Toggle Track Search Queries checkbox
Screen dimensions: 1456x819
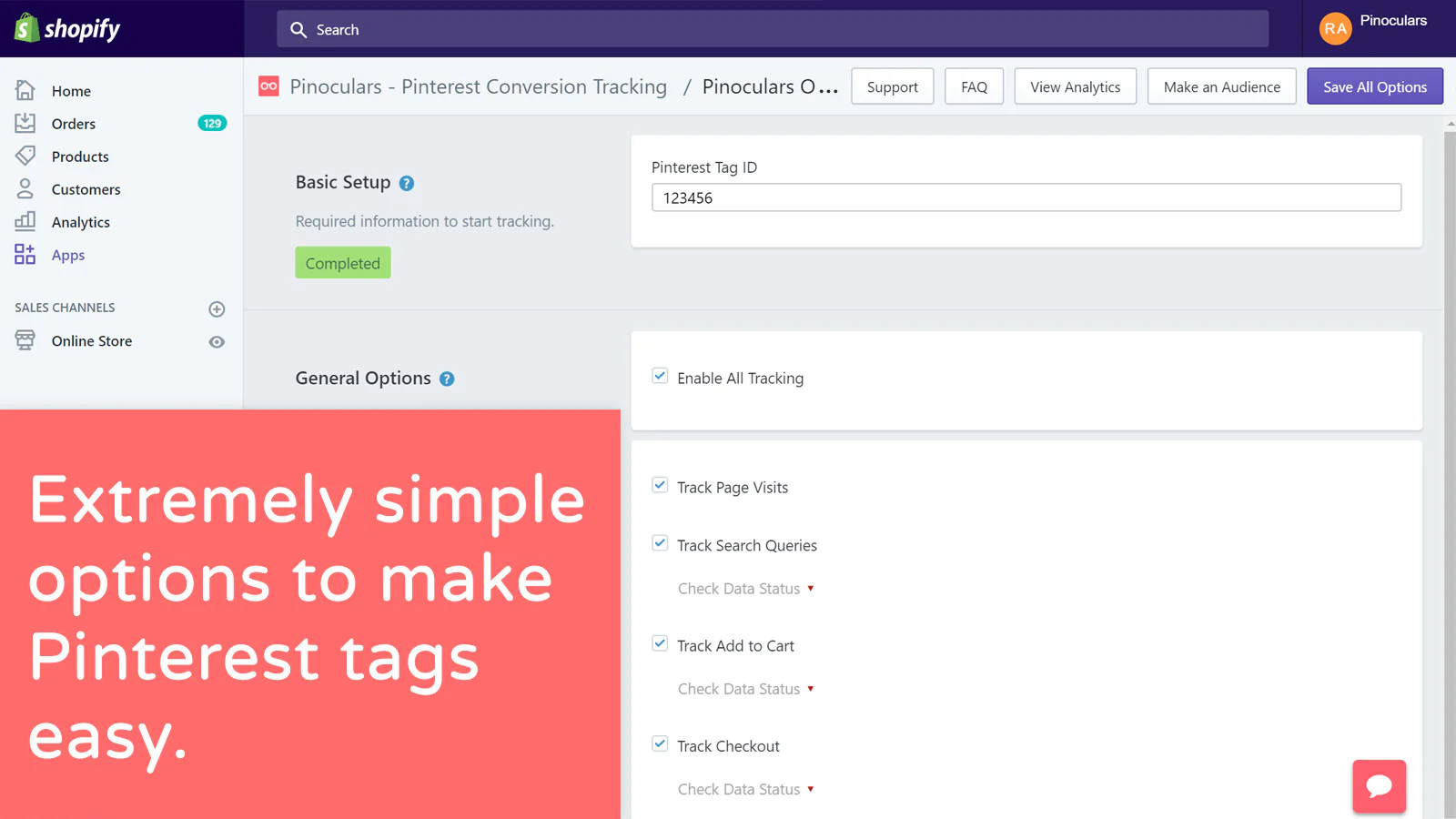(x=660, y=543)
